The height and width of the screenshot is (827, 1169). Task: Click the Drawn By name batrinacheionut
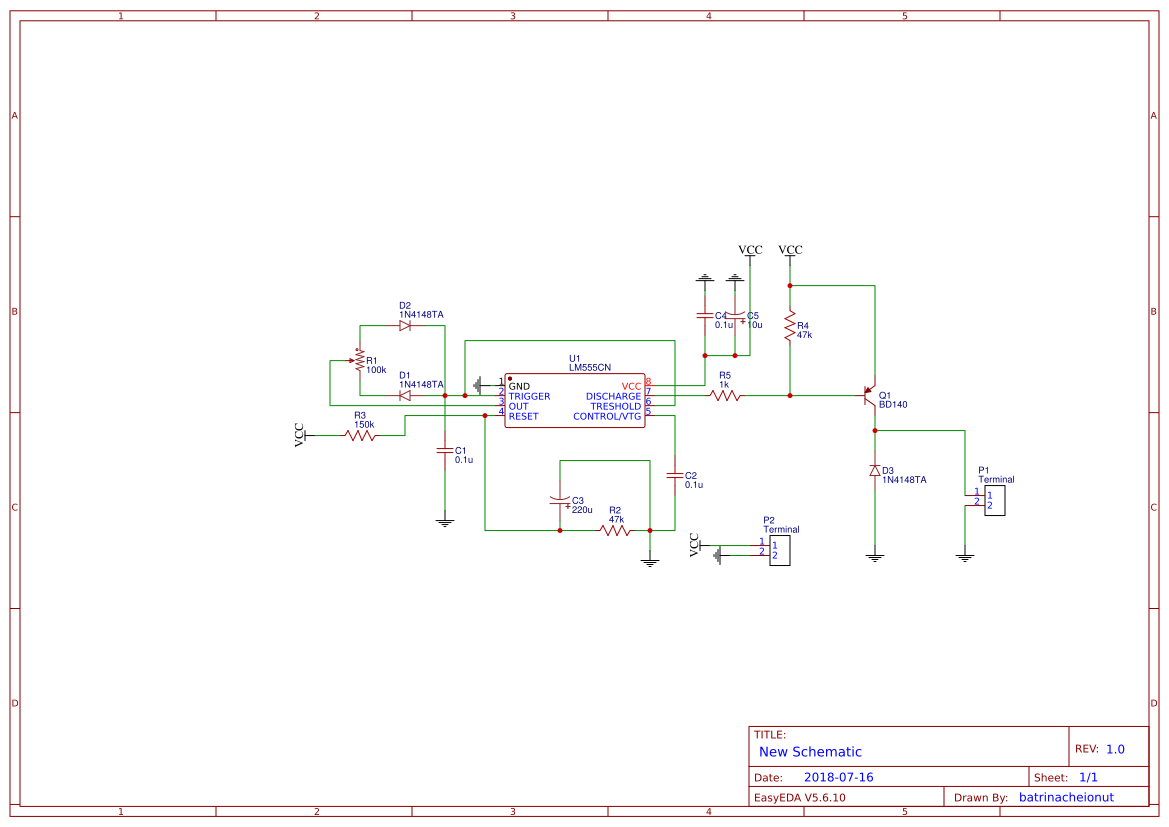click(1065, 797)
